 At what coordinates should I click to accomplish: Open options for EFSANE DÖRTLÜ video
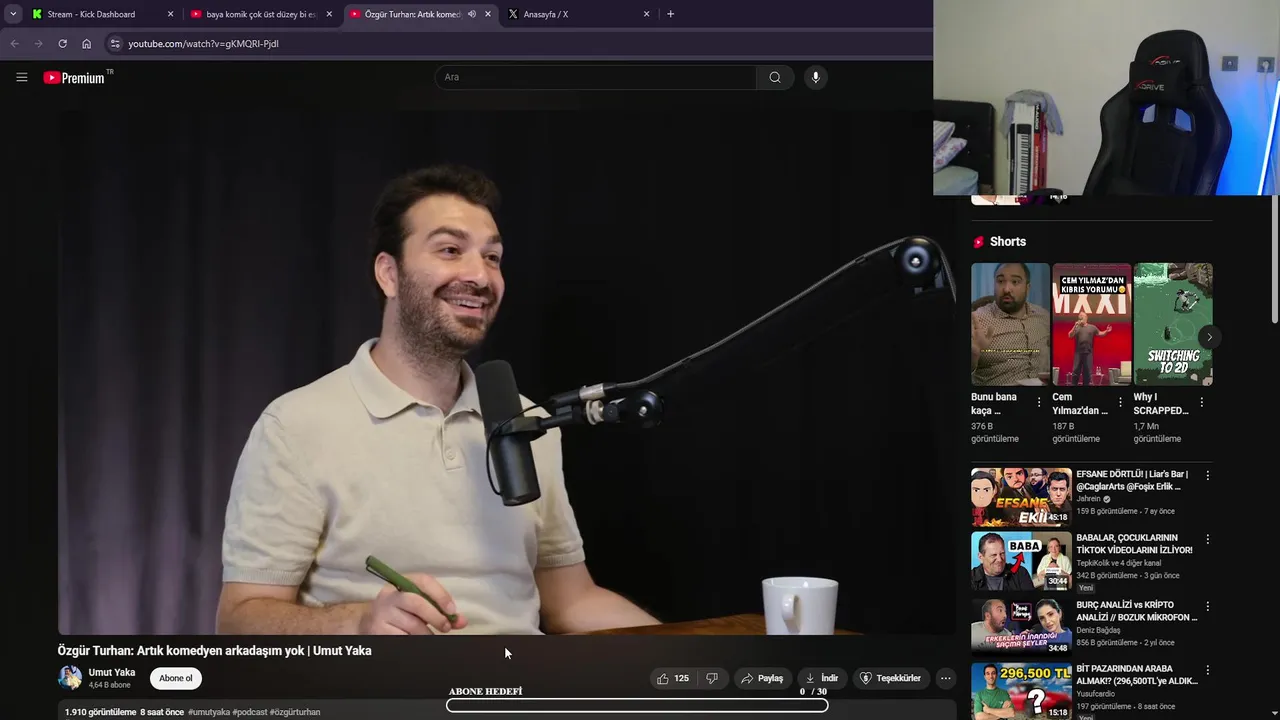coord(1207,476)
